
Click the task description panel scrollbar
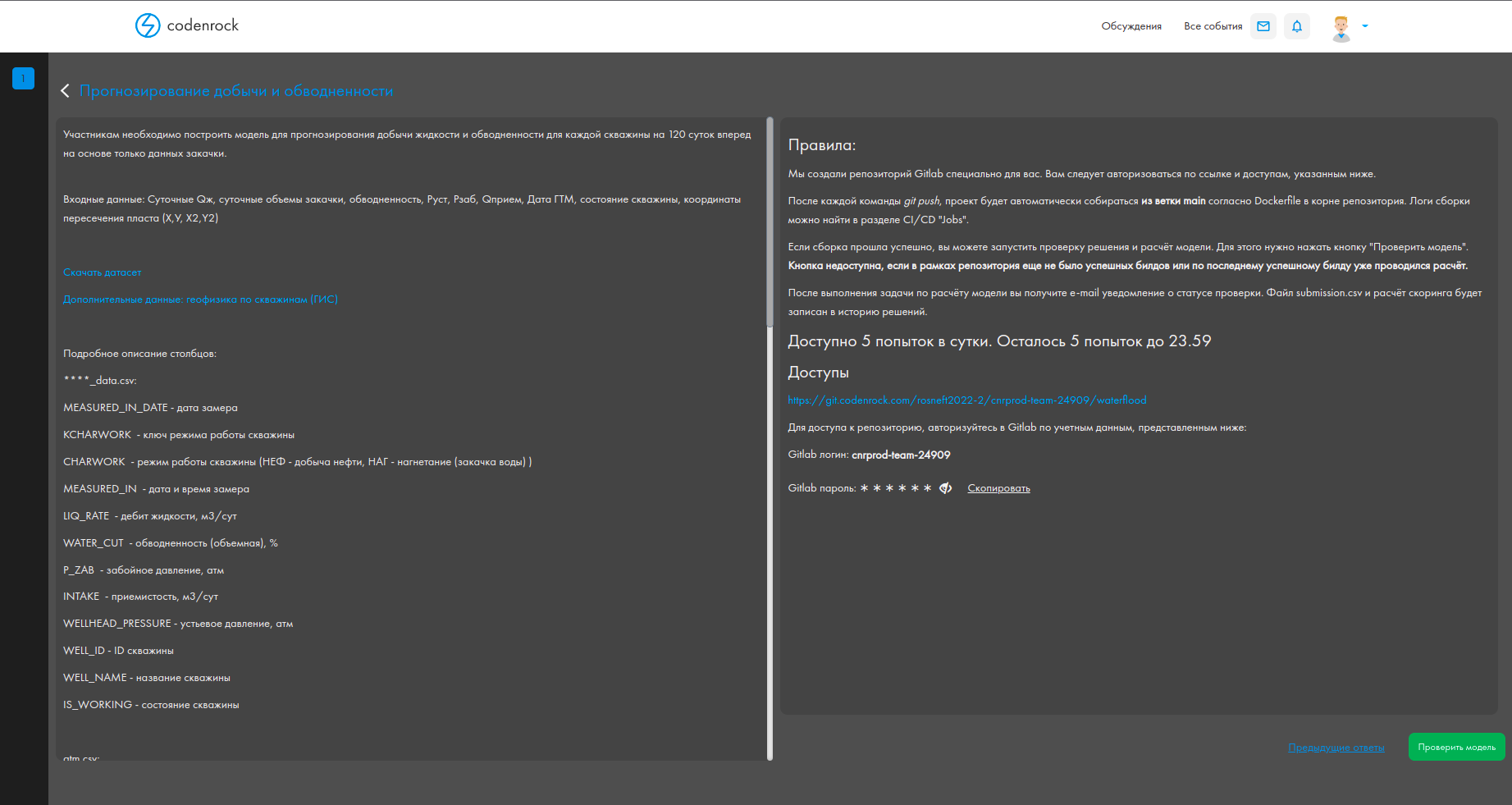pyautogui.click(x=770, y=222)
